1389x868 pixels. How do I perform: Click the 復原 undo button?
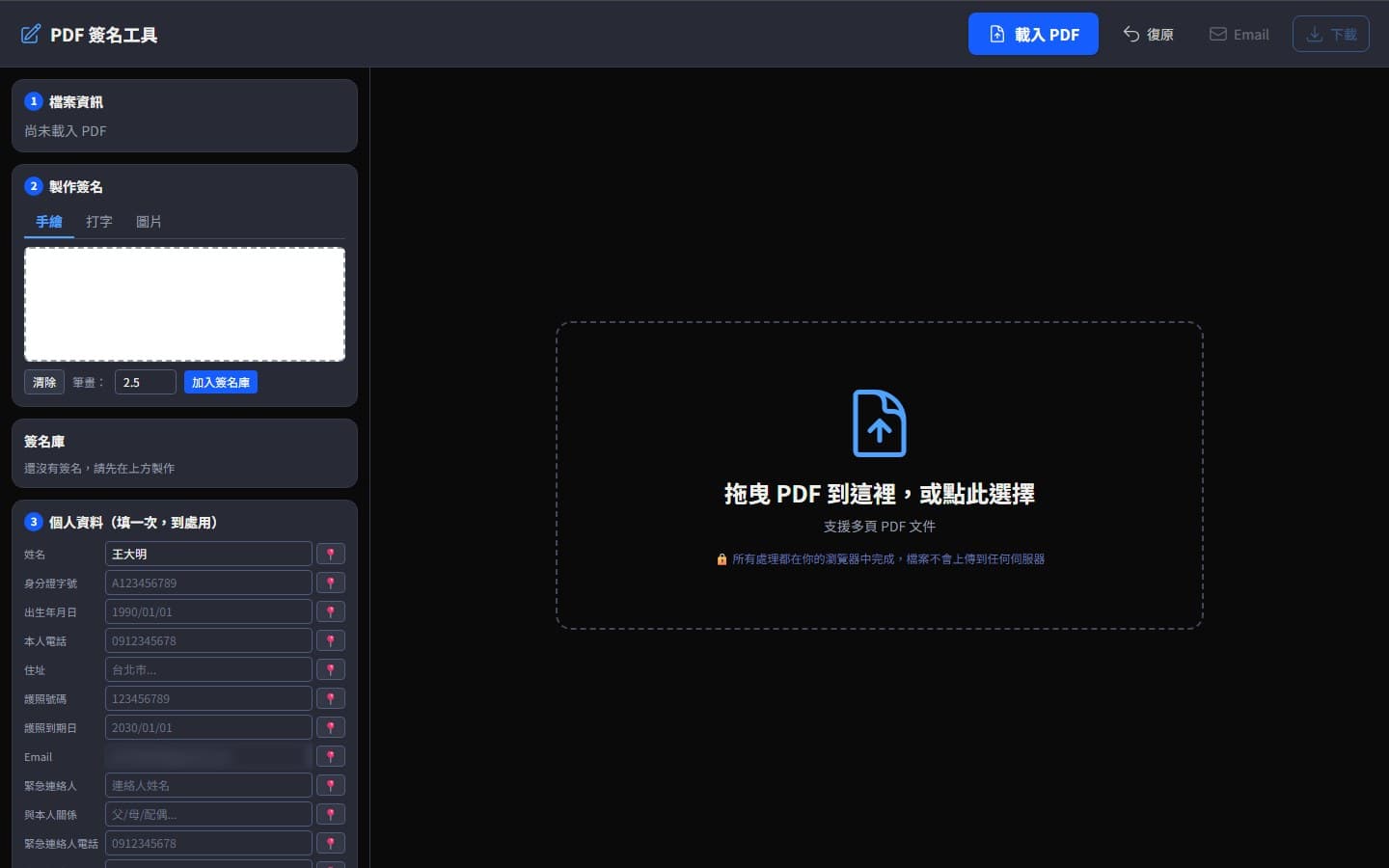1148,34
